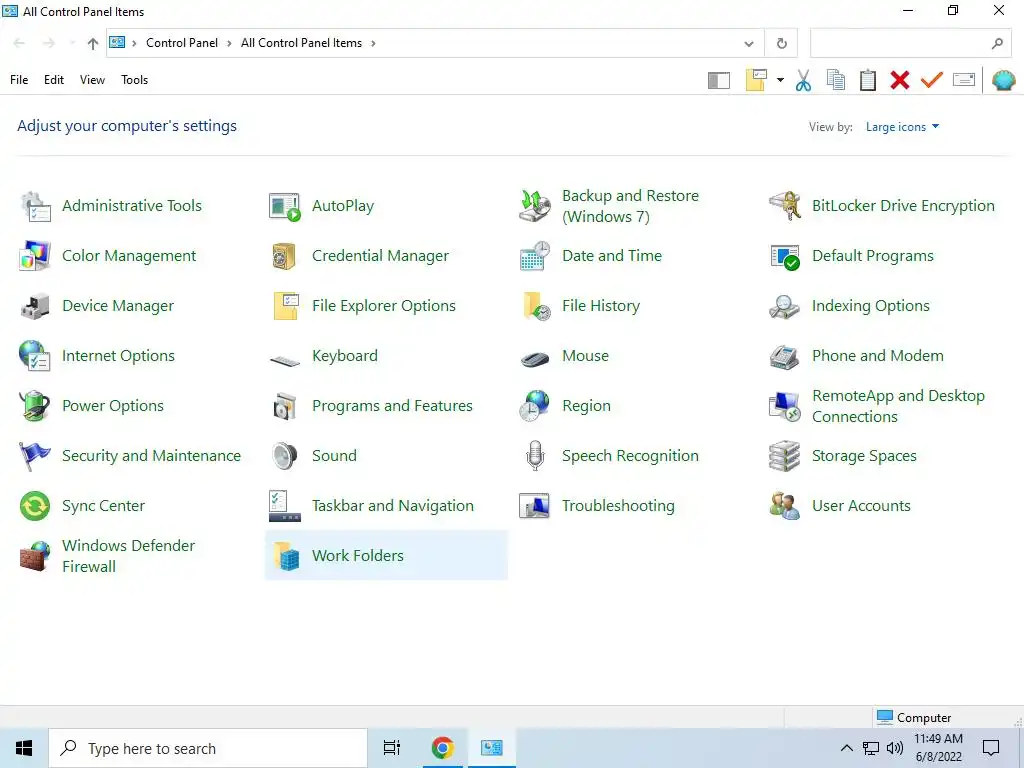Viewport: 1024px width, 768px height.
Task: Open the AutoPlay icon
Action: click(285, 206)
